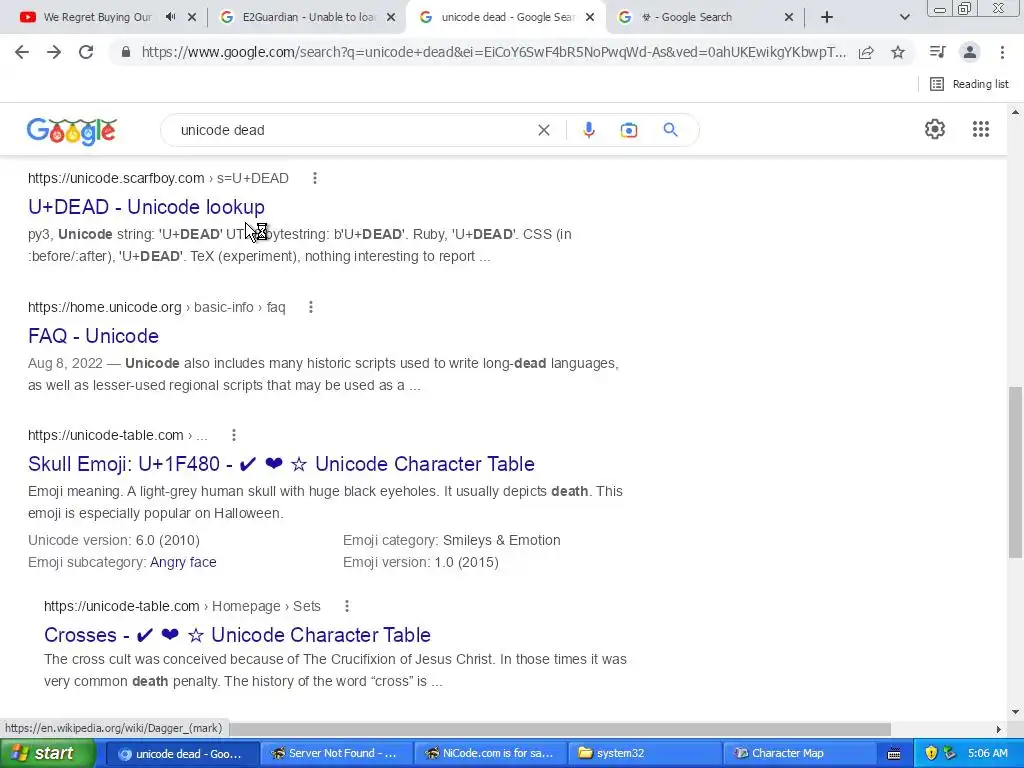Go forward to the next page
This screenshot has width=1024, height=768.
[x=54, y=52]
